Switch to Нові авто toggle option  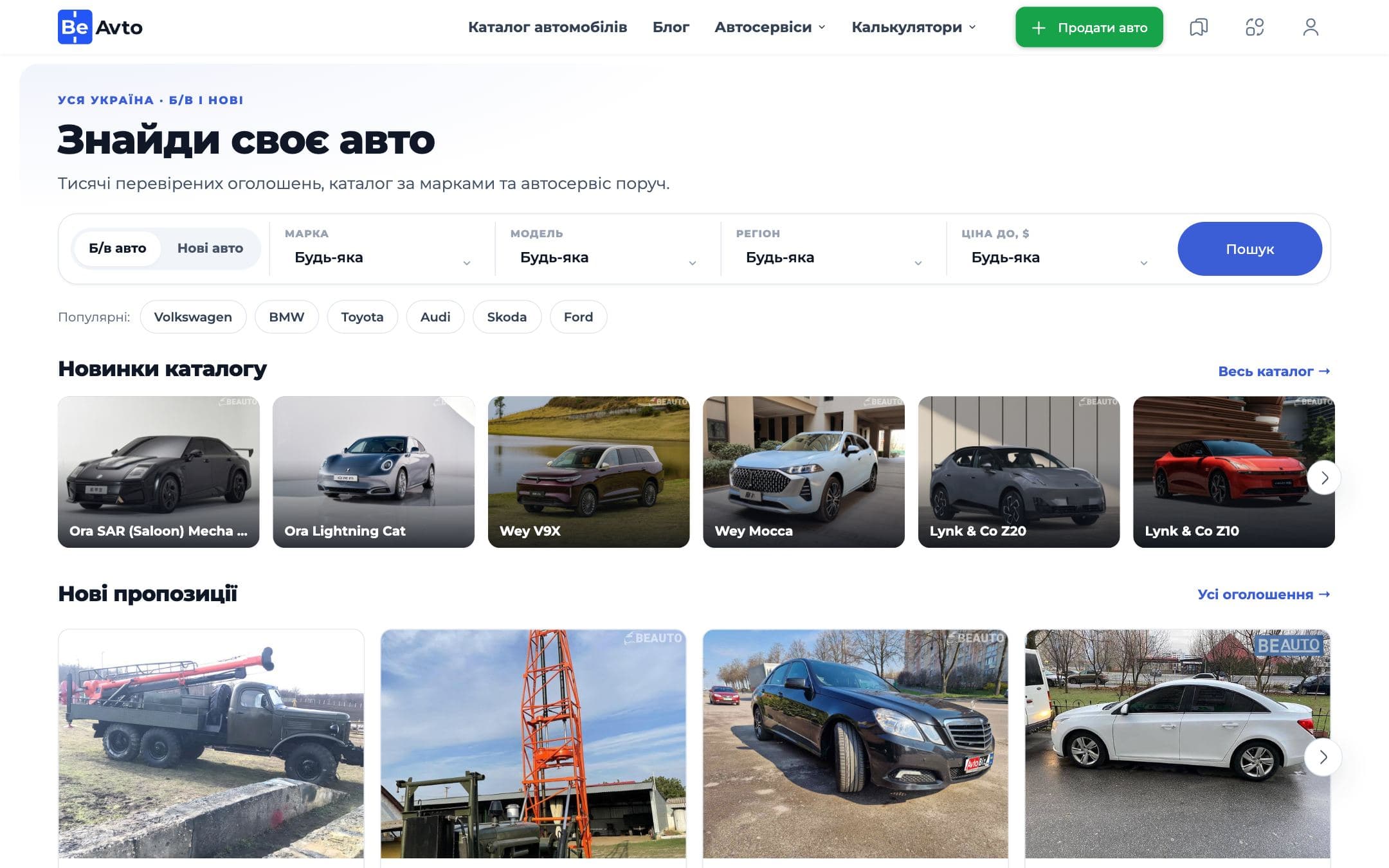point(210,248)
